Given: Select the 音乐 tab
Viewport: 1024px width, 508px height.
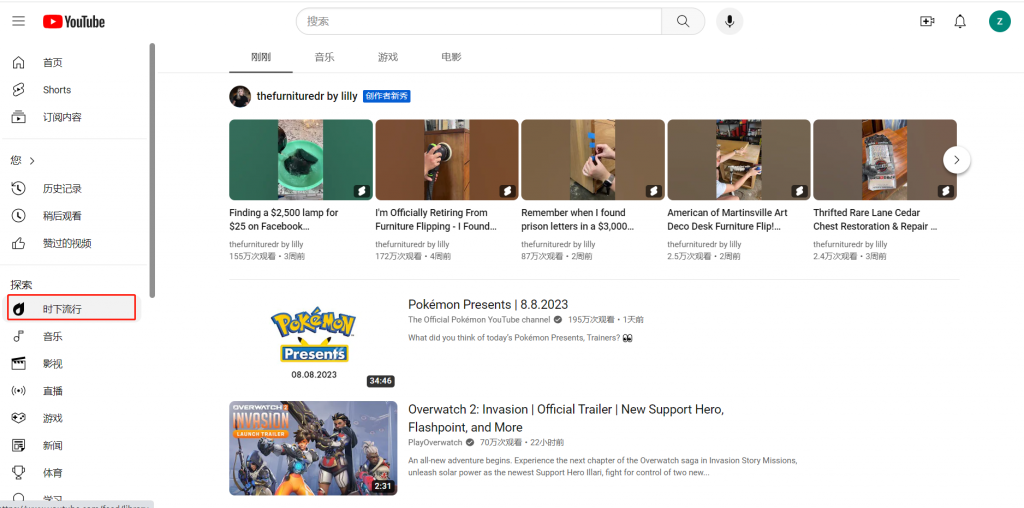Looking at the screenshot, I should 324,57.
